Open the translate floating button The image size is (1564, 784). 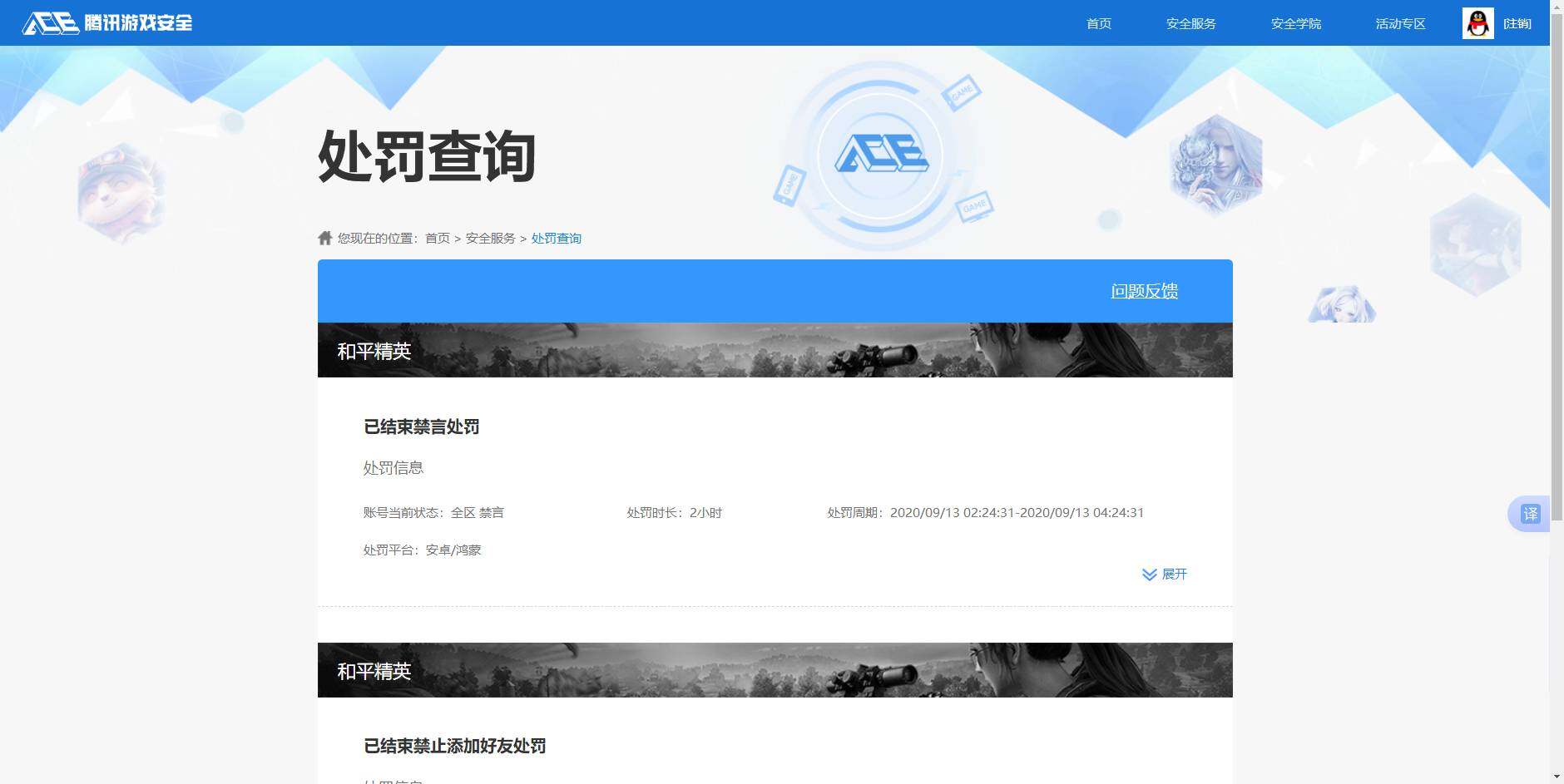click(x=1530, y=514)
